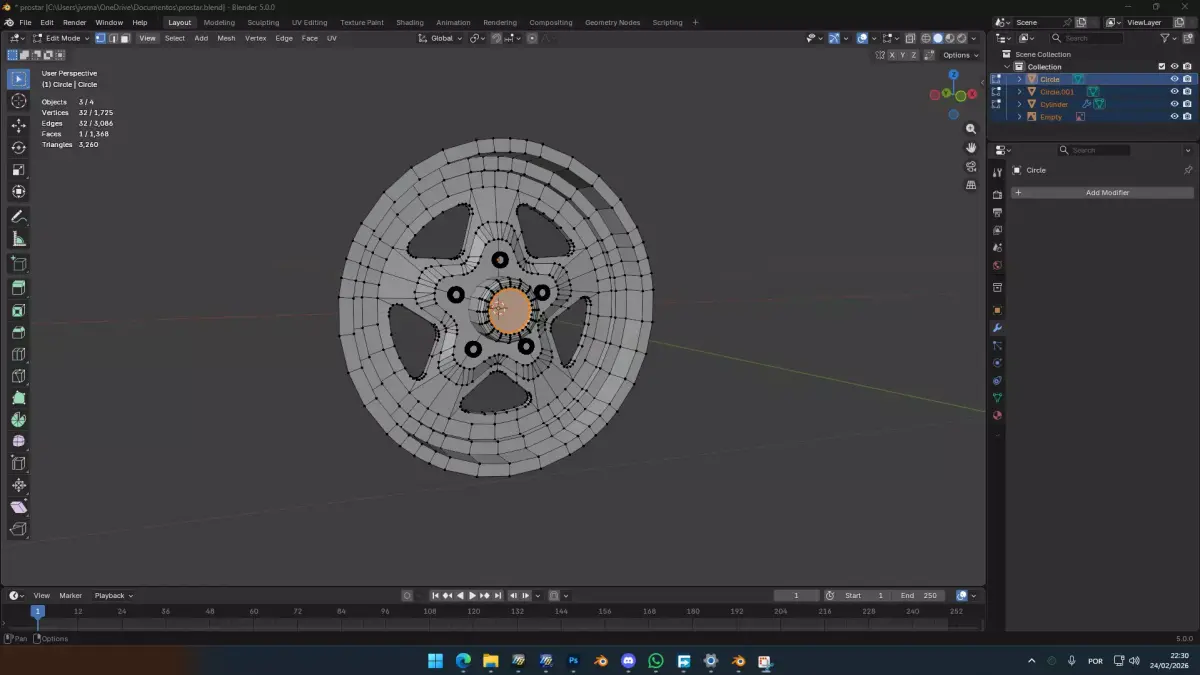Open the Playback dropdown
Viewport: 1200px width, 675px height.
(113, 595)
